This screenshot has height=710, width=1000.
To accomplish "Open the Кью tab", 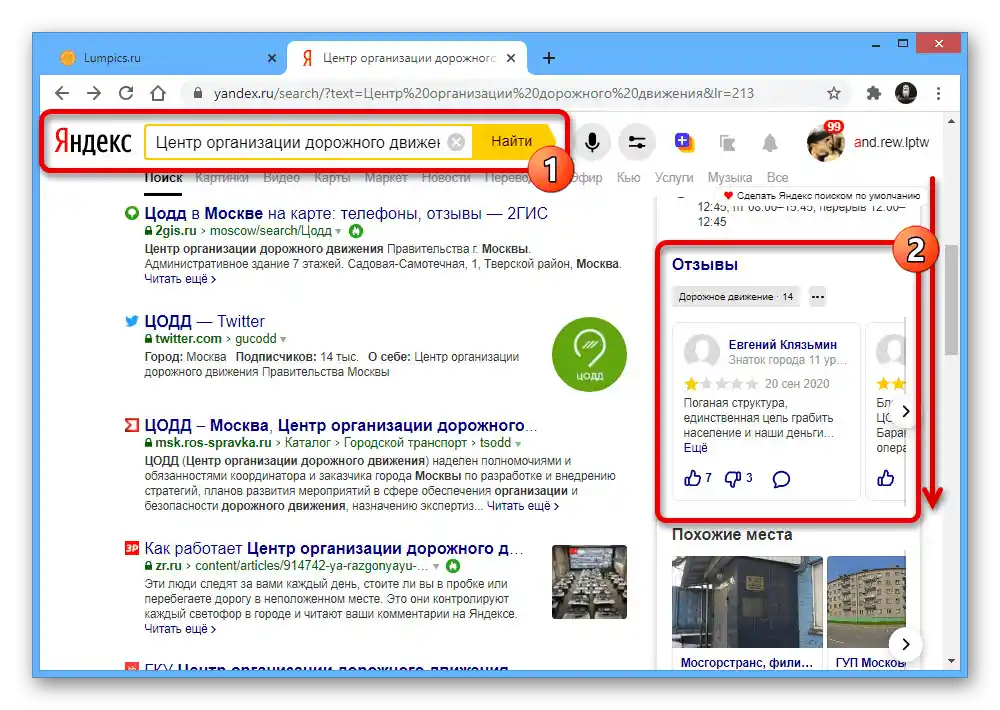I will tap(628, 178).
